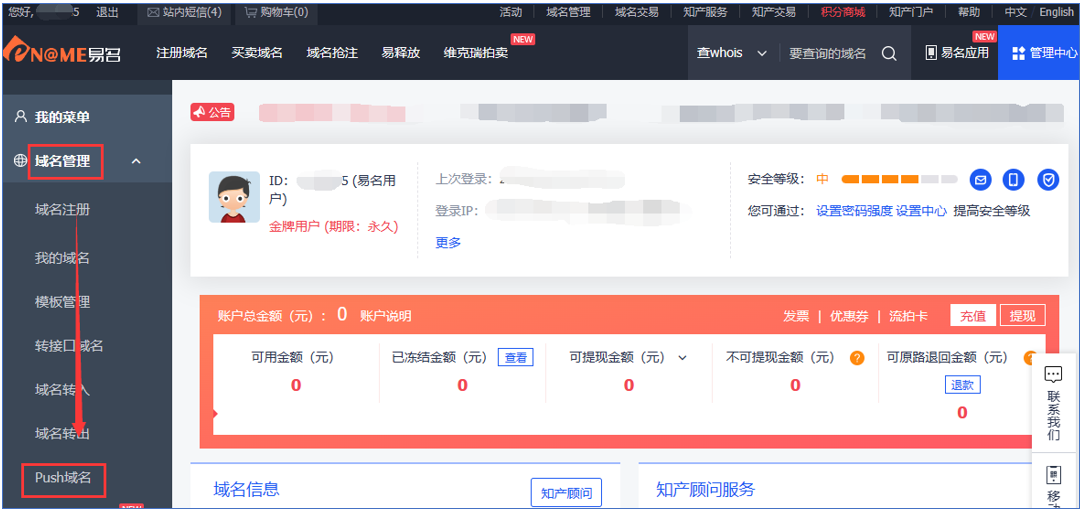This screenshot has width=1083, height=511.
Task: Open 买卖域名 in main navigation
Action: click(257, 53)
